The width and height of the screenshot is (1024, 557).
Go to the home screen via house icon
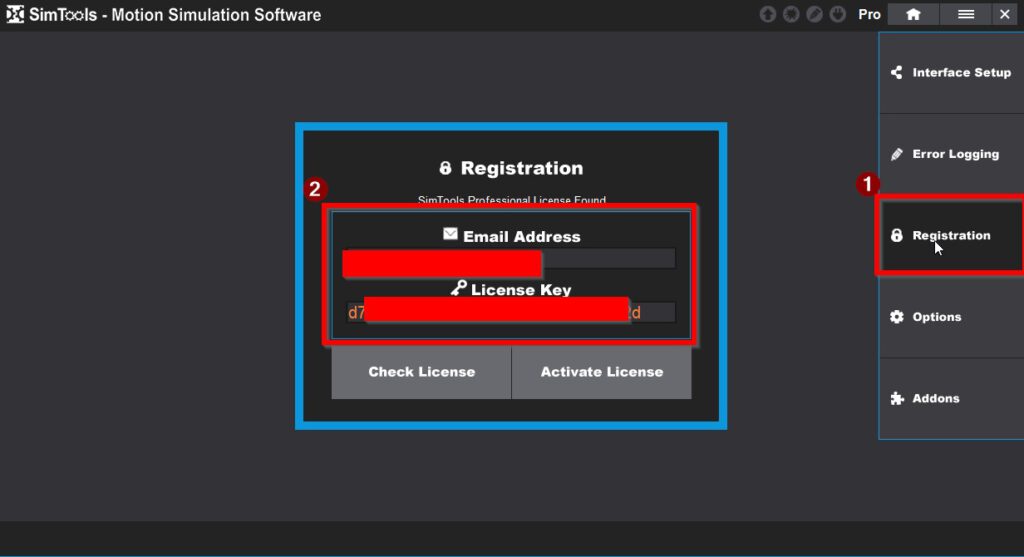pyautogui.click(x=913, y=14)
